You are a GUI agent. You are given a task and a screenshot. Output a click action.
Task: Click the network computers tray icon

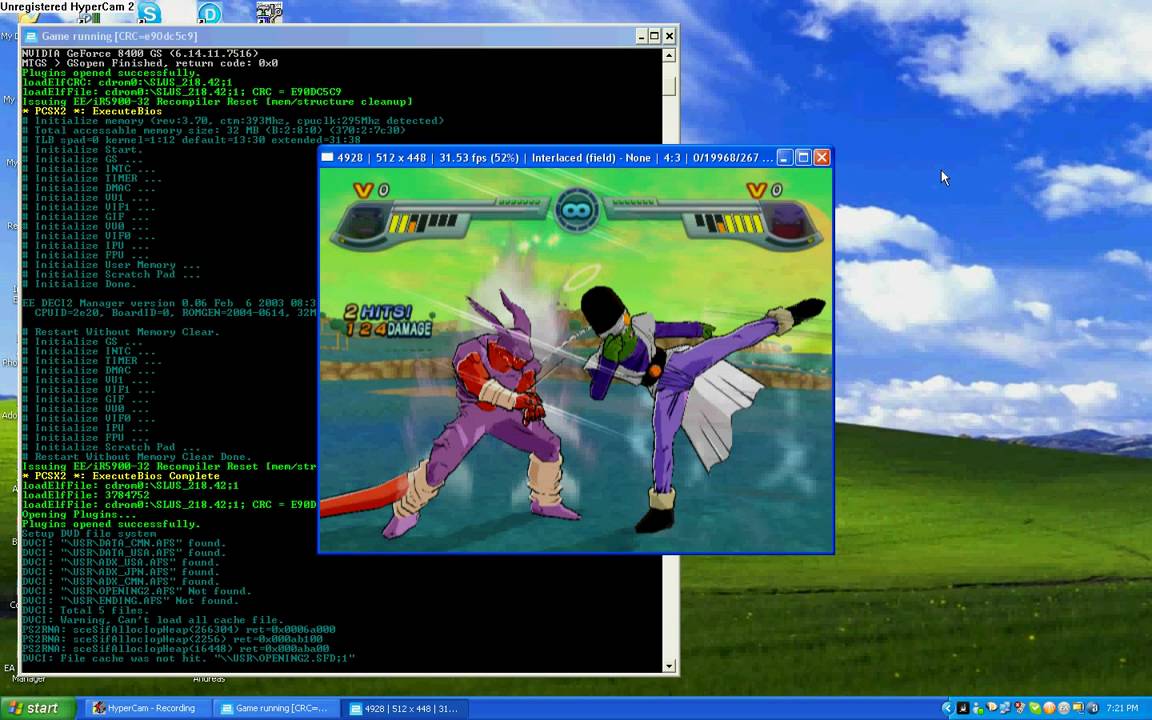click(x=1004, y=708)
